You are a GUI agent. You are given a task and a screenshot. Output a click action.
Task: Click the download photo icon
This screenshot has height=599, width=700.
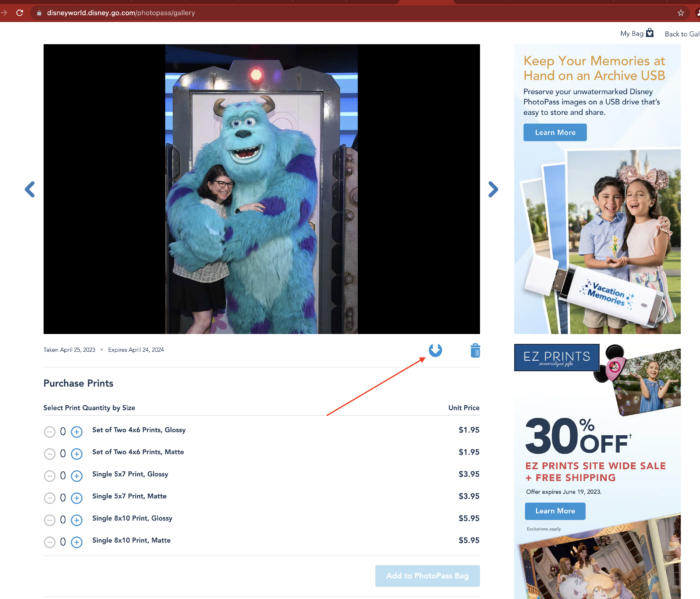pos(435,350)
